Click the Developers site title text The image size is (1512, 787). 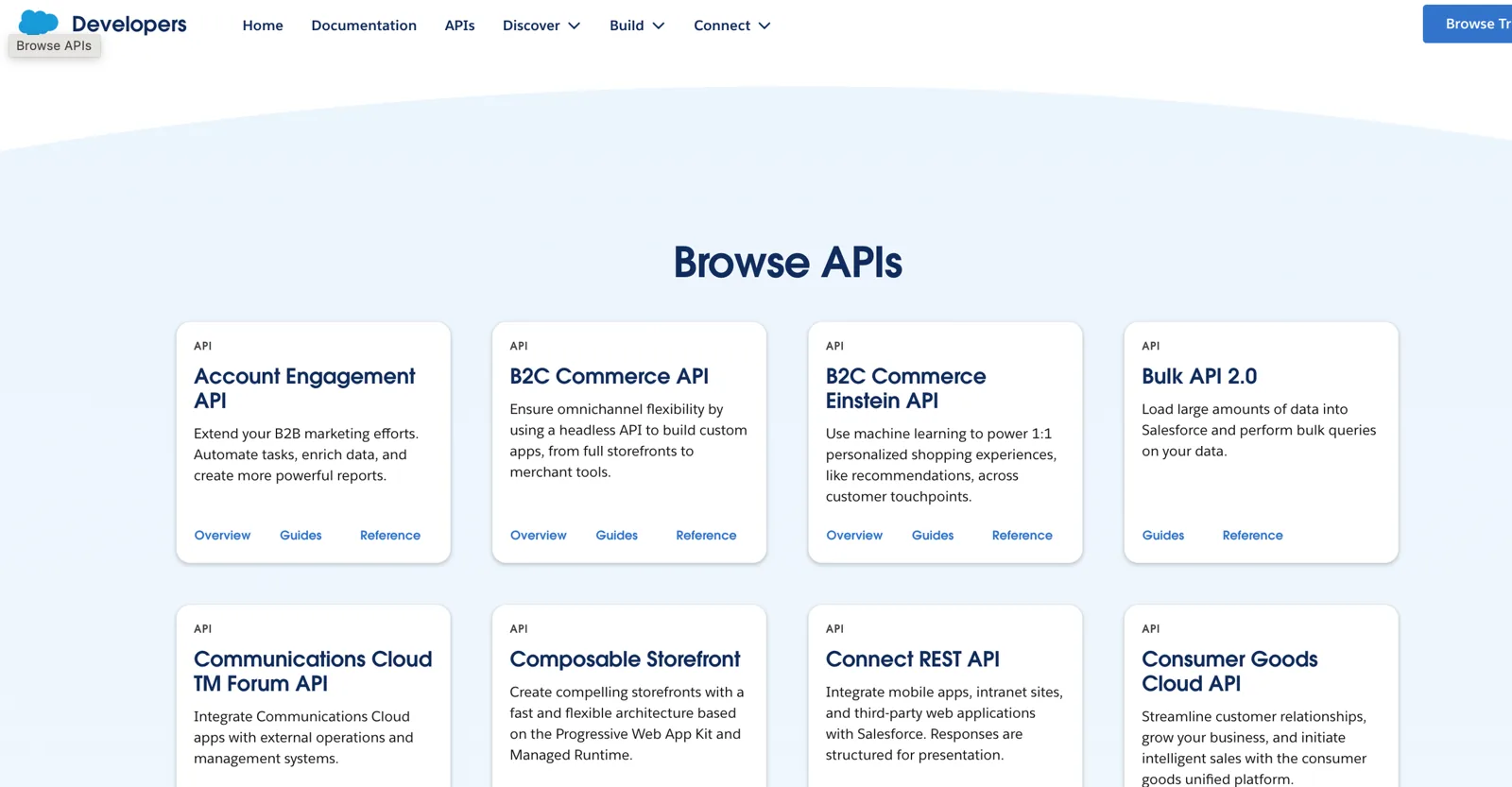coord(129,25)
